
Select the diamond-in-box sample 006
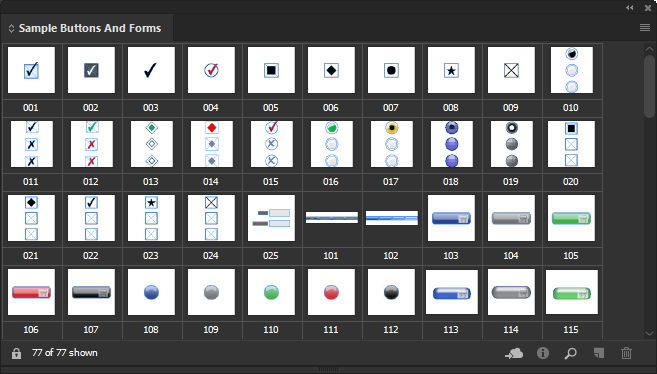pyautogui.click(x=331, y=70)
